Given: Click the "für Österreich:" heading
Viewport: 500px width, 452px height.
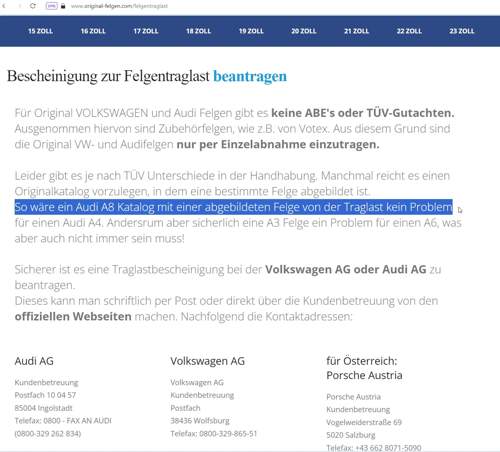Looking at the screenshot, I should tap(362, 361).
